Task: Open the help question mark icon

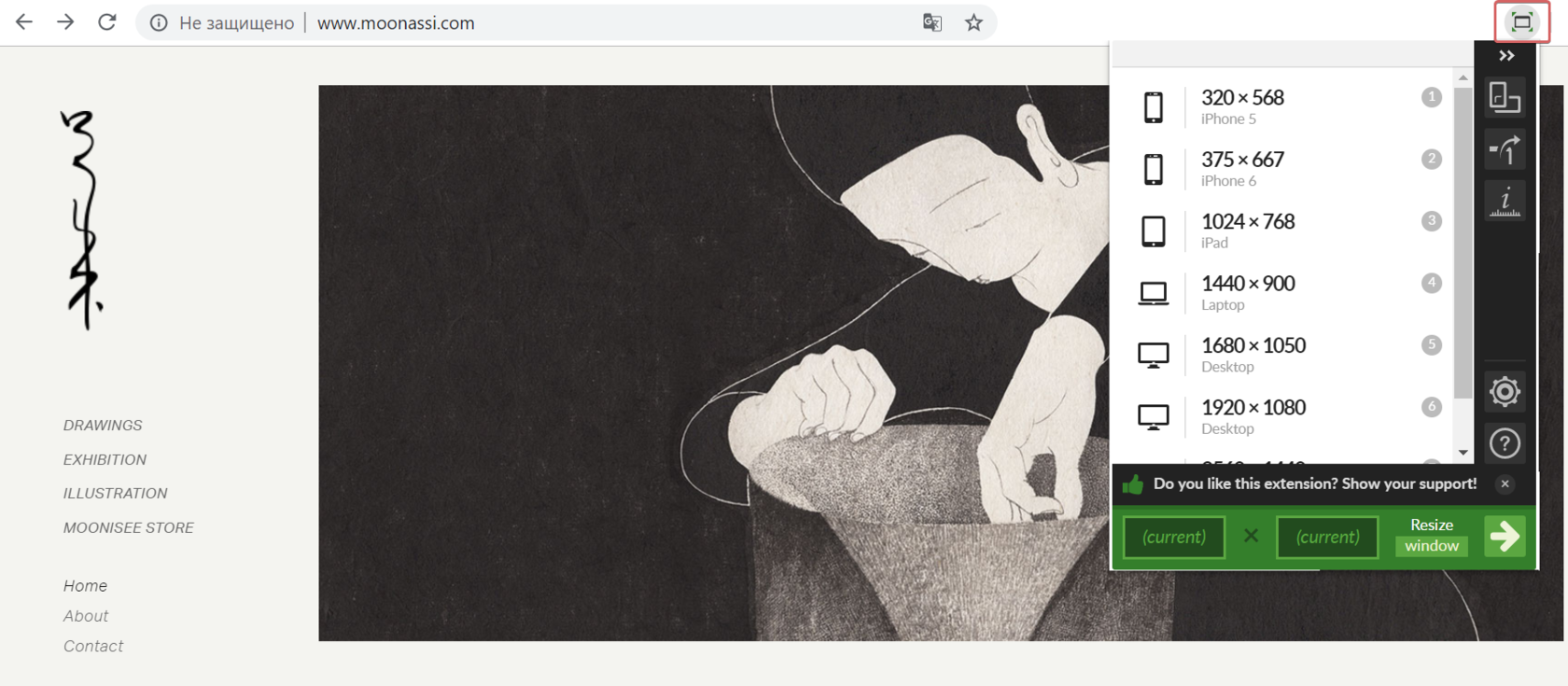Action: (1505, 443)
